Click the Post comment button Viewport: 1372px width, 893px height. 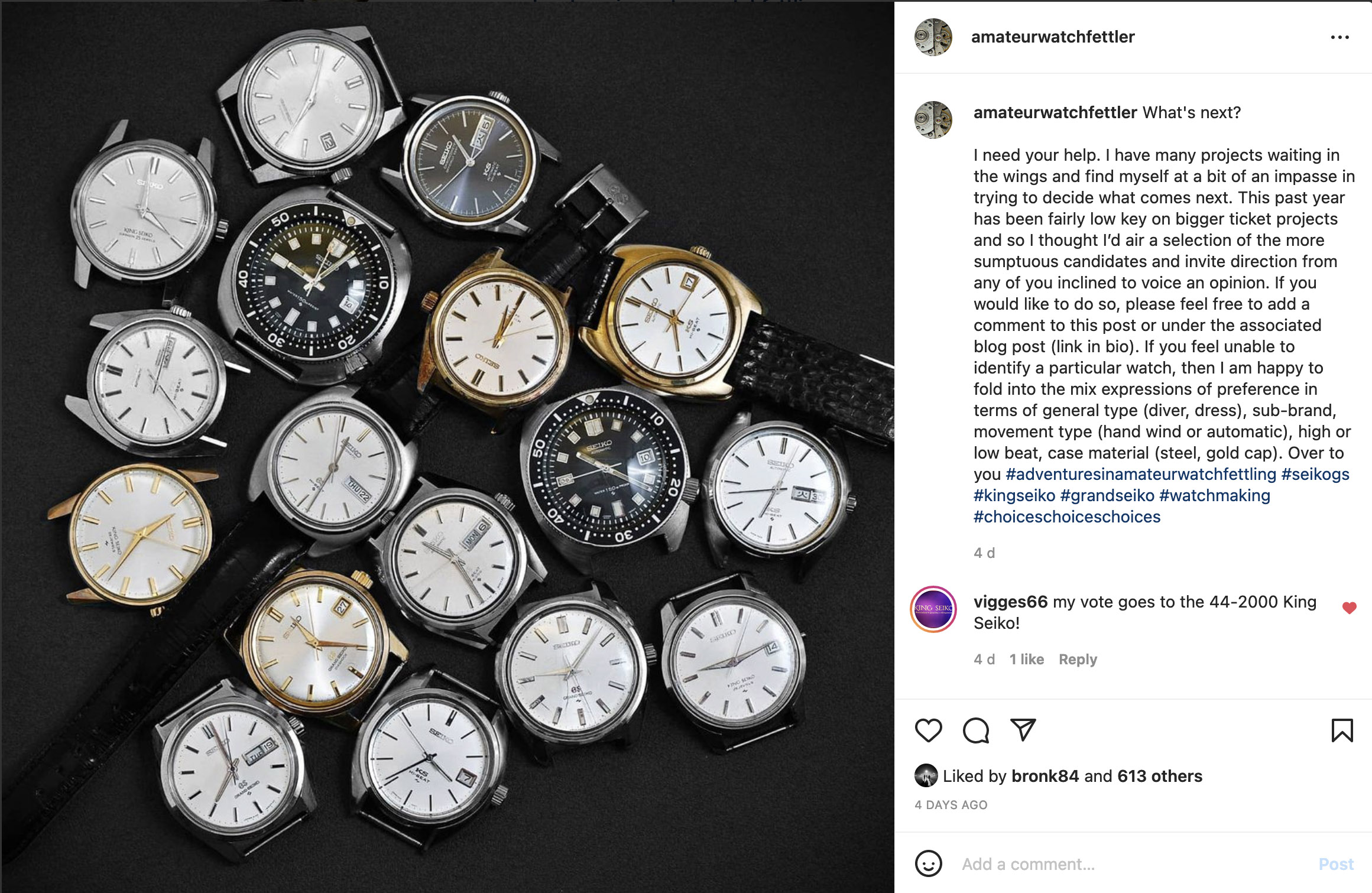[1336, 864]
